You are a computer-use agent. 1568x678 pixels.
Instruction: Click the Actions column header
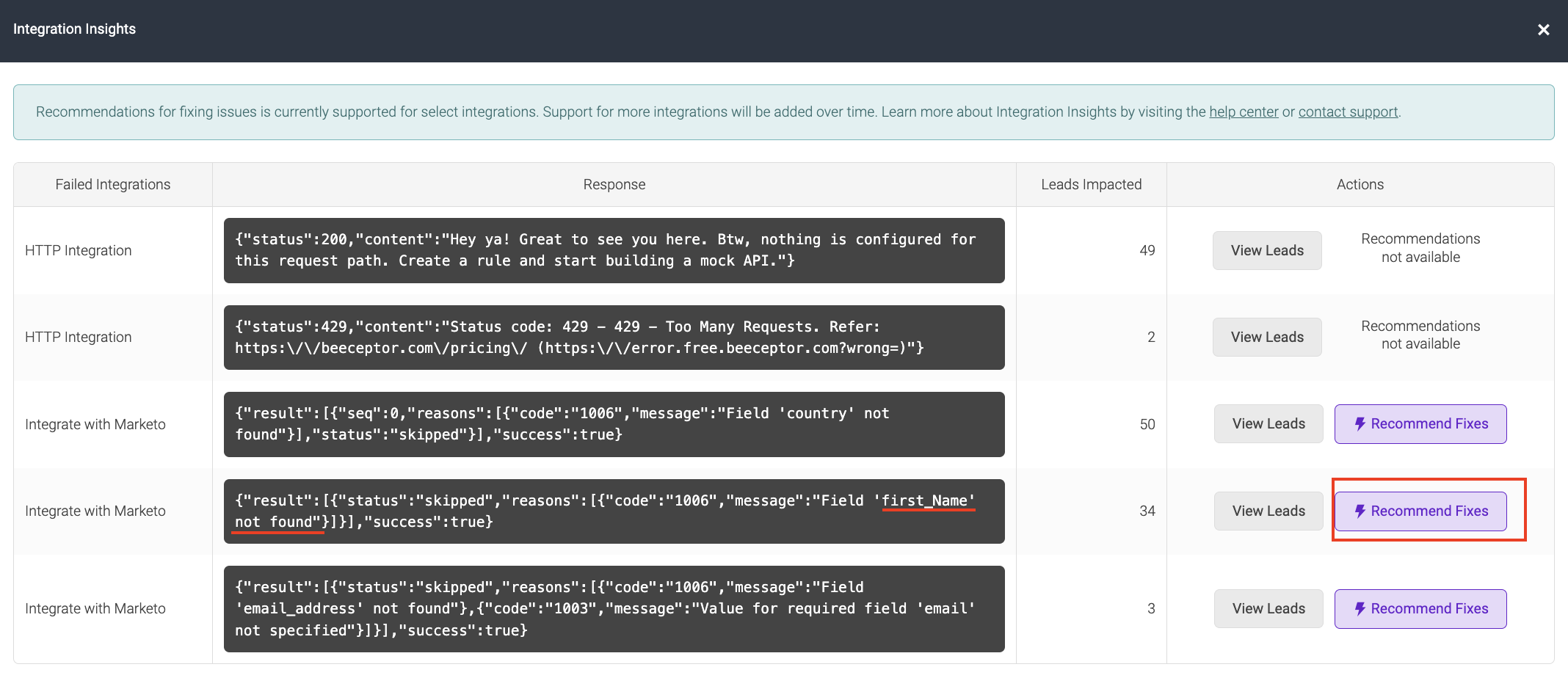1360,184
